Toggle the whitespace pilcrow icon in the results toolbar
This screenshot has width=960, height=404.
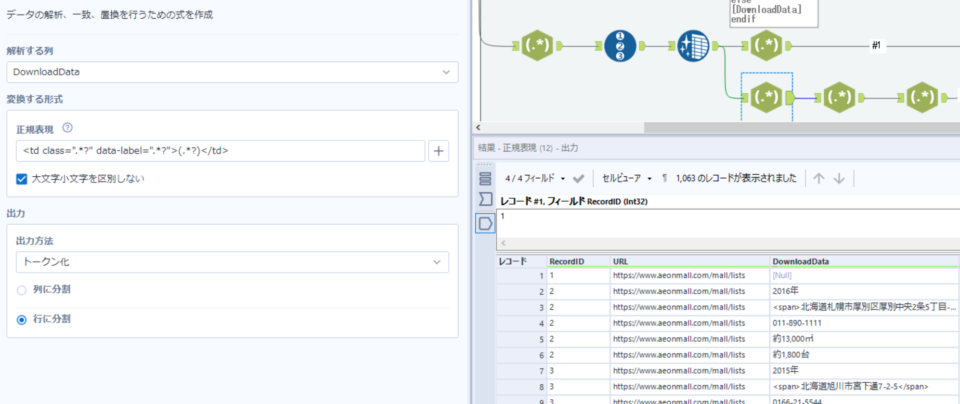665,178
